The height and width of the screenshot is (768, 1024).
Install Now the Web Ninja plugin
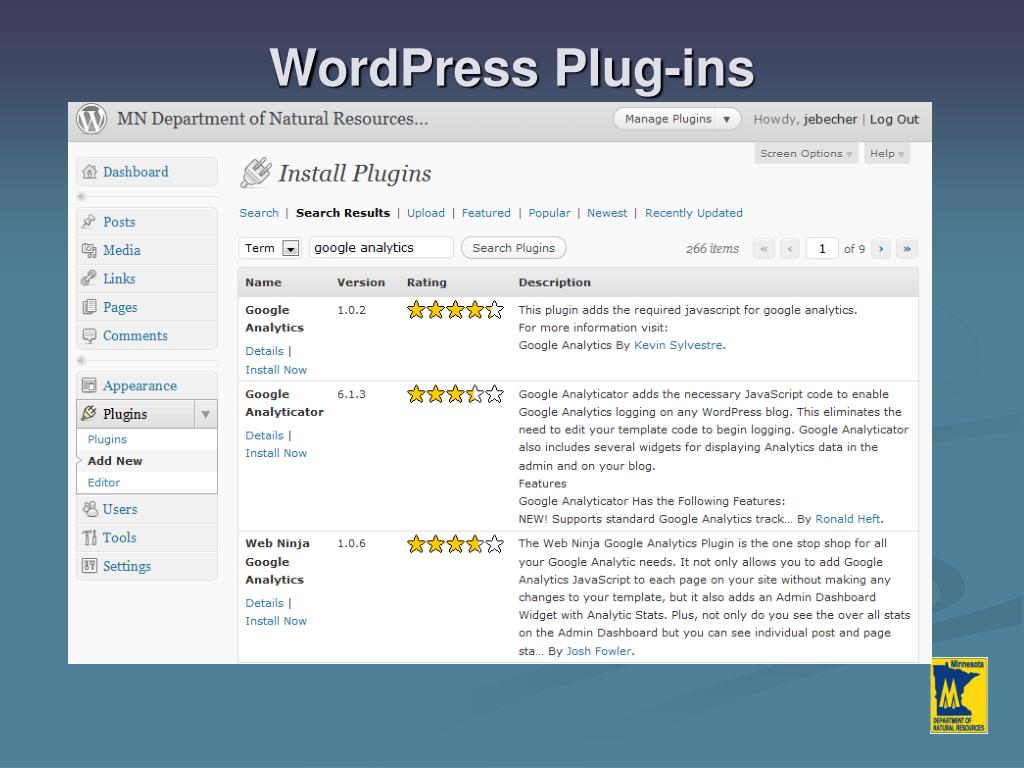[276, 621]
